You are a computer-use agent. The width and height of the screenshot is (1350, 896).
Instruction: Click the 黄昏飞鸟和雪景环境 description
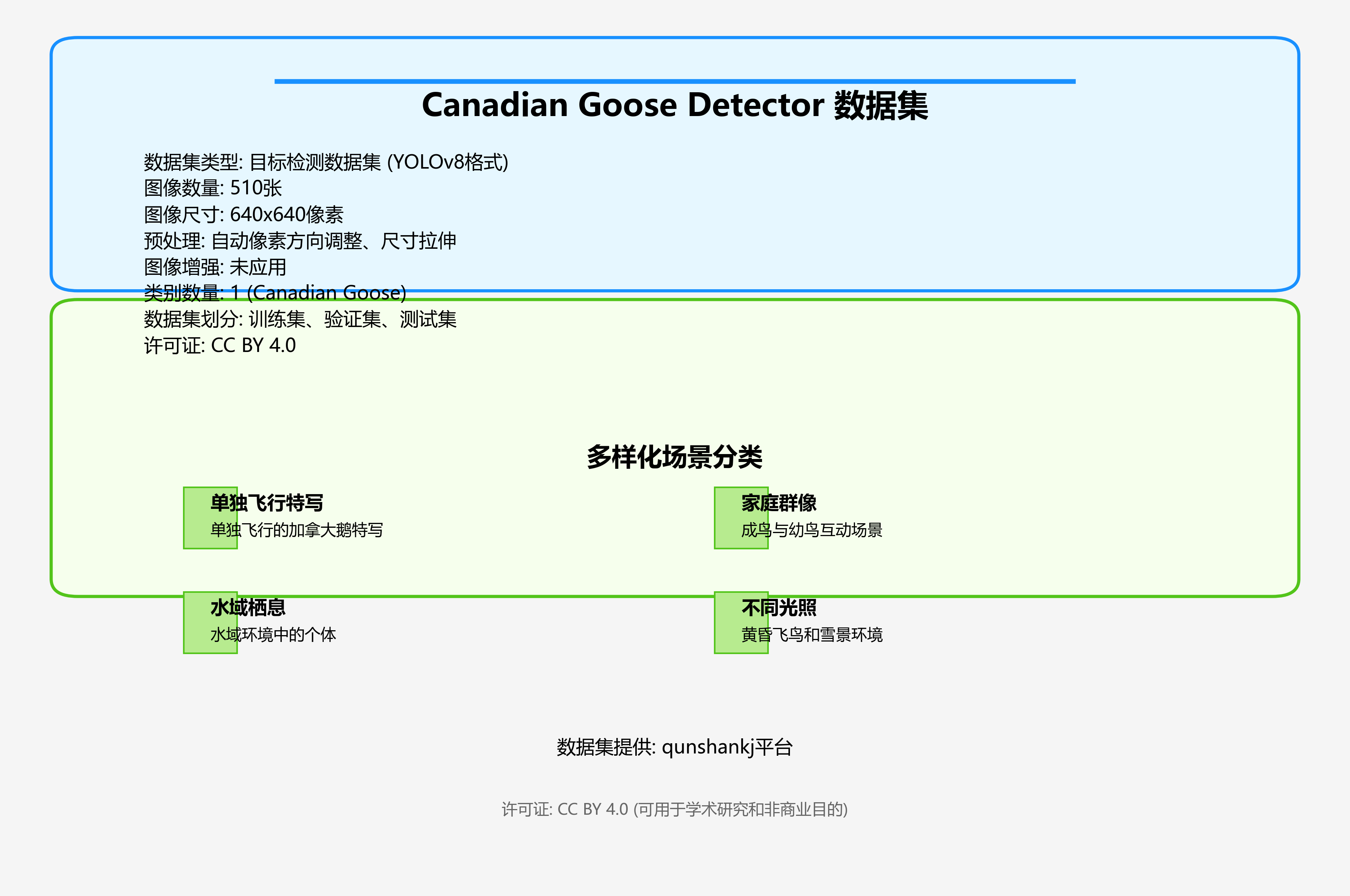coord(812,635)
